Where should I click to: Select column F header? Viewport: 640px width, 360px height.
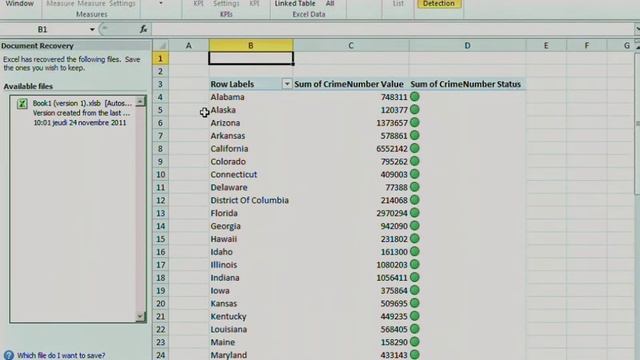coord(587,45)
